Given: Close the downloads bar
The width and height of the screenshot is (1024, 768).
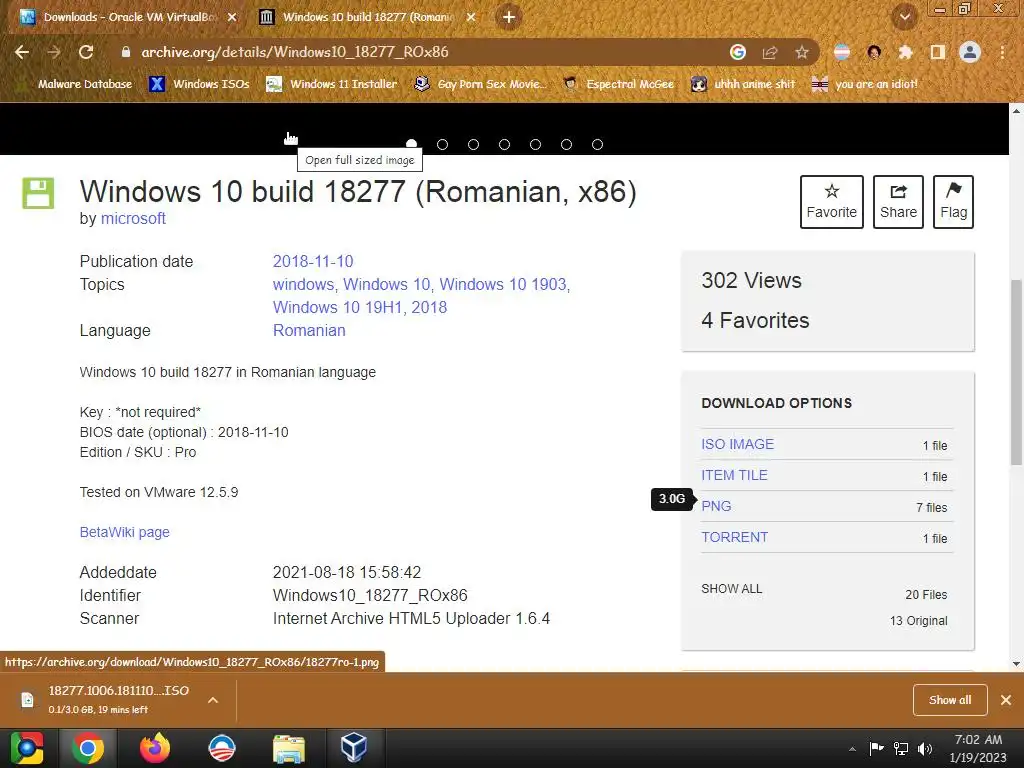Looking at the screenshot, I should 1006,700.
